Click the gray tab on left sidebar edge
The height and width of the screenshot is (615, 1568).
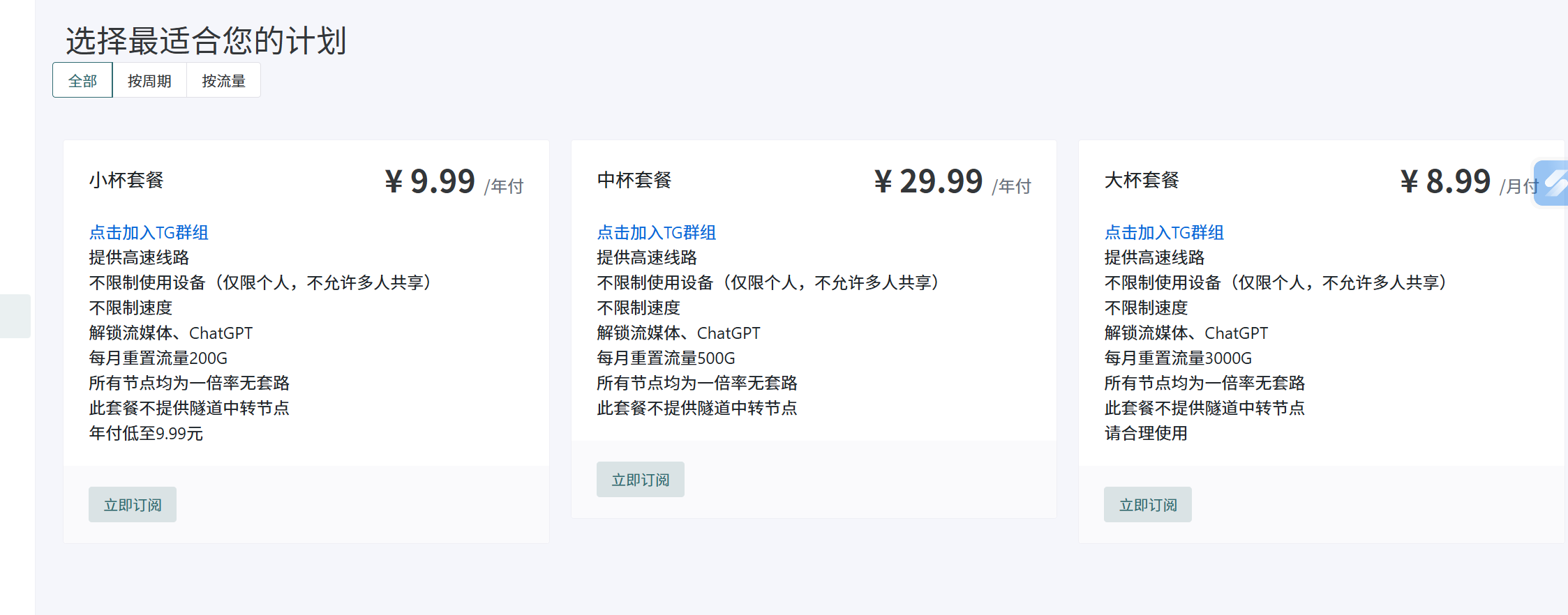15,316
